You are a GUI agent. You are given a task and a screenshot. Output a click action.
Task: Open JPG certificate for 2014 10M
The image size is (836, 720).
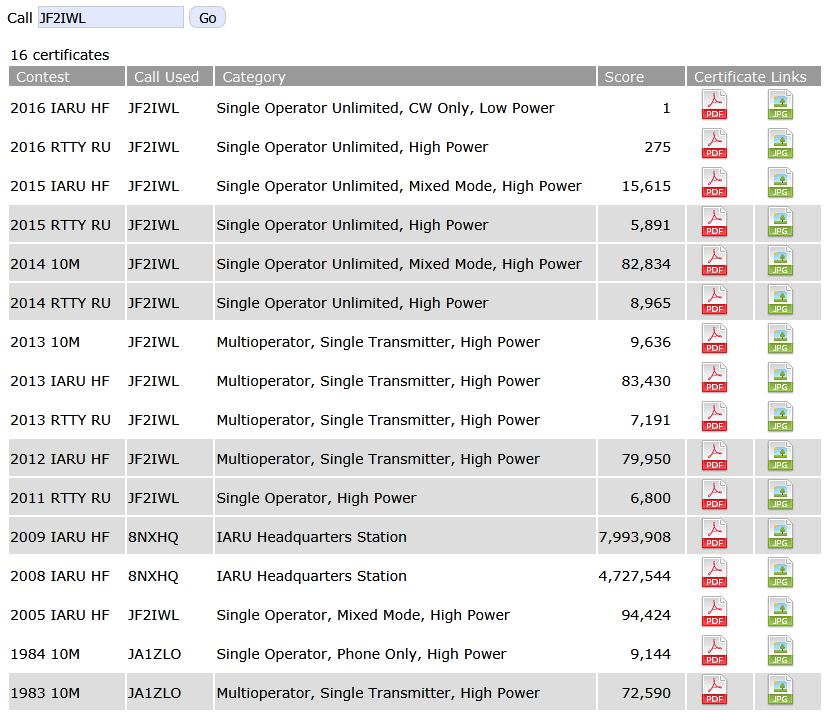pyautogui.click(x=780, y=261)
